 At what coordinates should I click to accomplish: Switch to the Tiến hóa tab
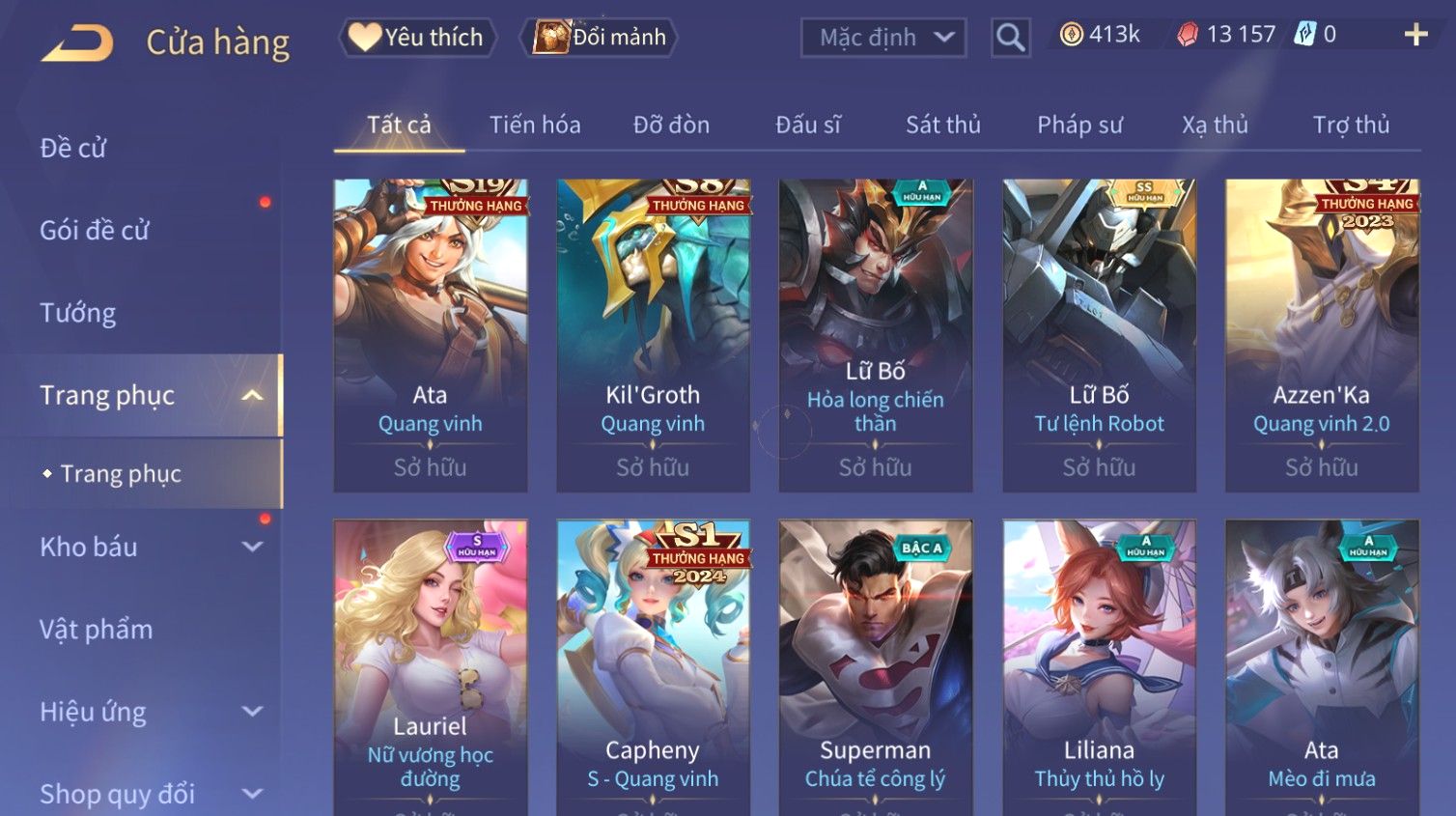pos(535,125)
